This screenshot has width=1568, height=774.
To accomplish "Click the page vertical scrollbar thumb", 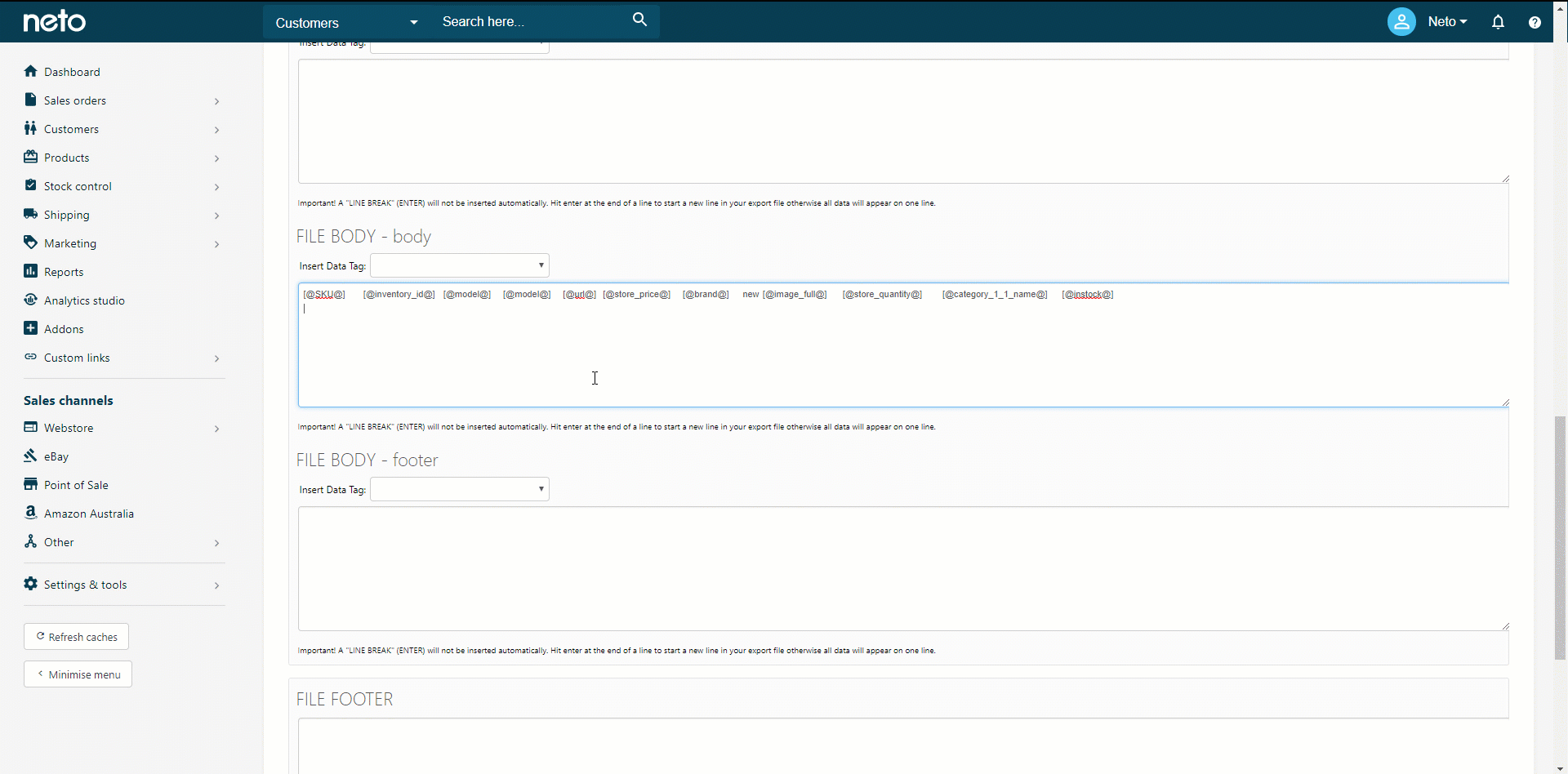I will (x=1560, y=537).
